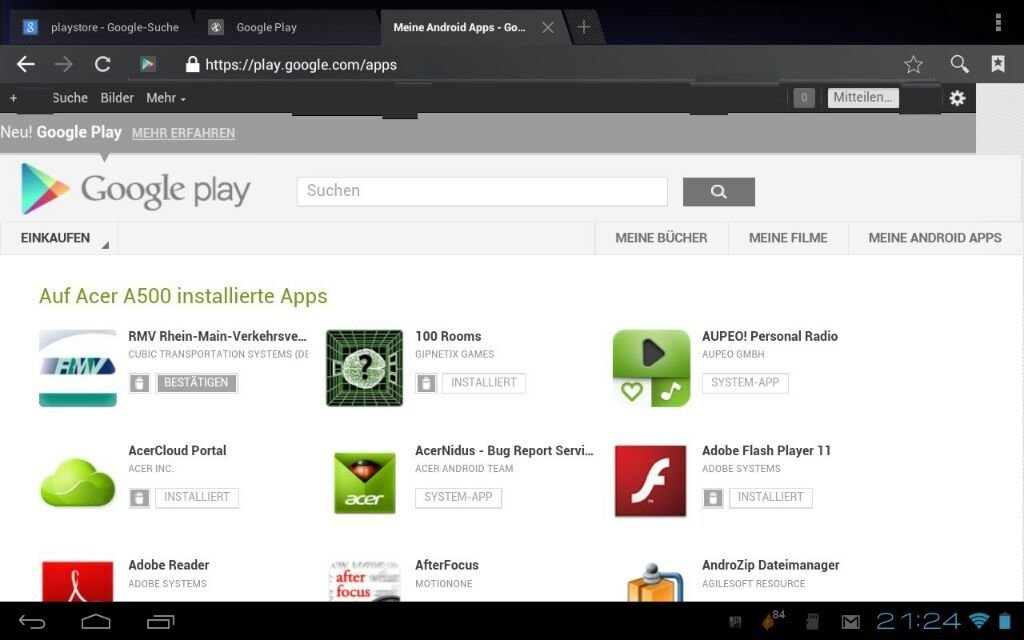Open the AfterFocus app icon
The image size is (1024, 640).
click(364, 581)
